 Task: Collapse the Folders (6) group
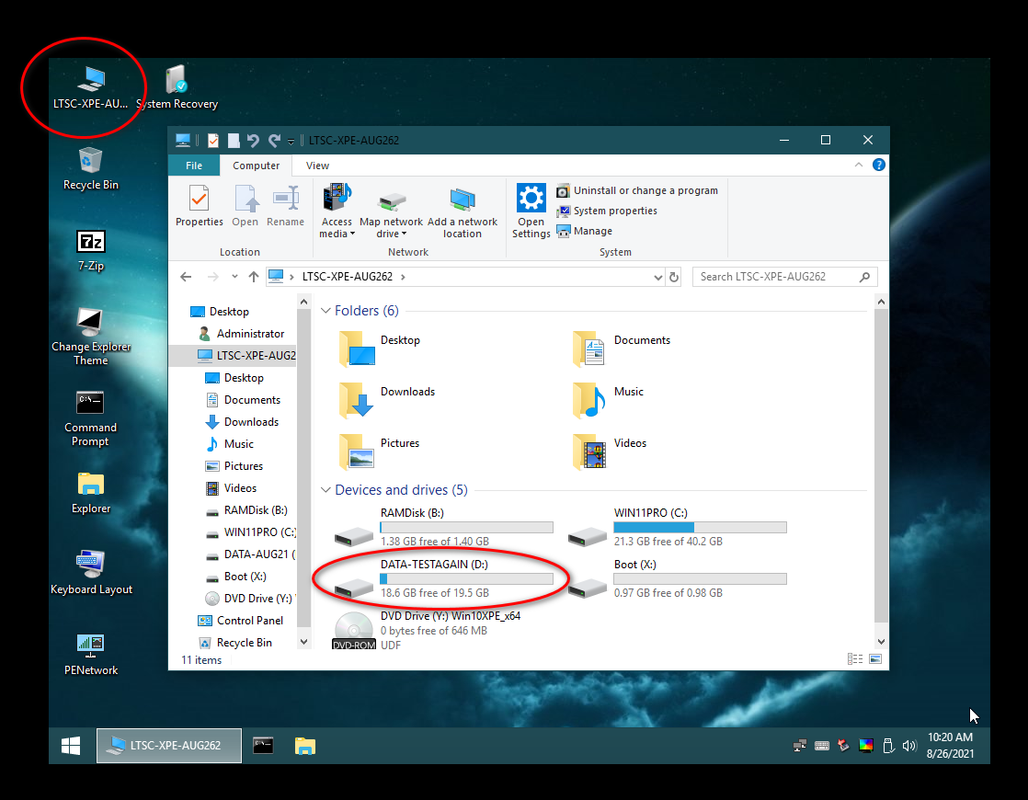point(325,310)
